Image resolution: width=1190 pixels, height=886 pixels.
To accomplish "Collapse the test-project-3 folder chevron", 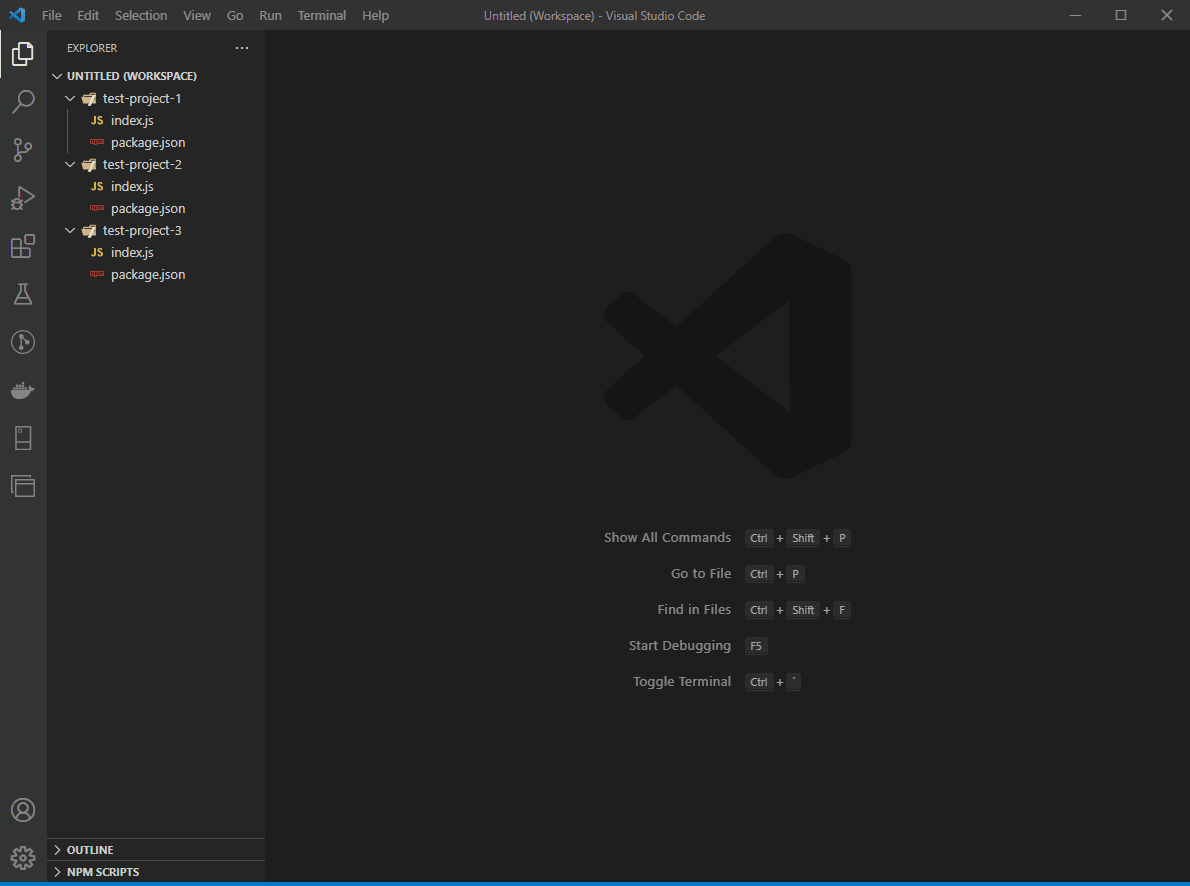I will (x=70, y=231).
